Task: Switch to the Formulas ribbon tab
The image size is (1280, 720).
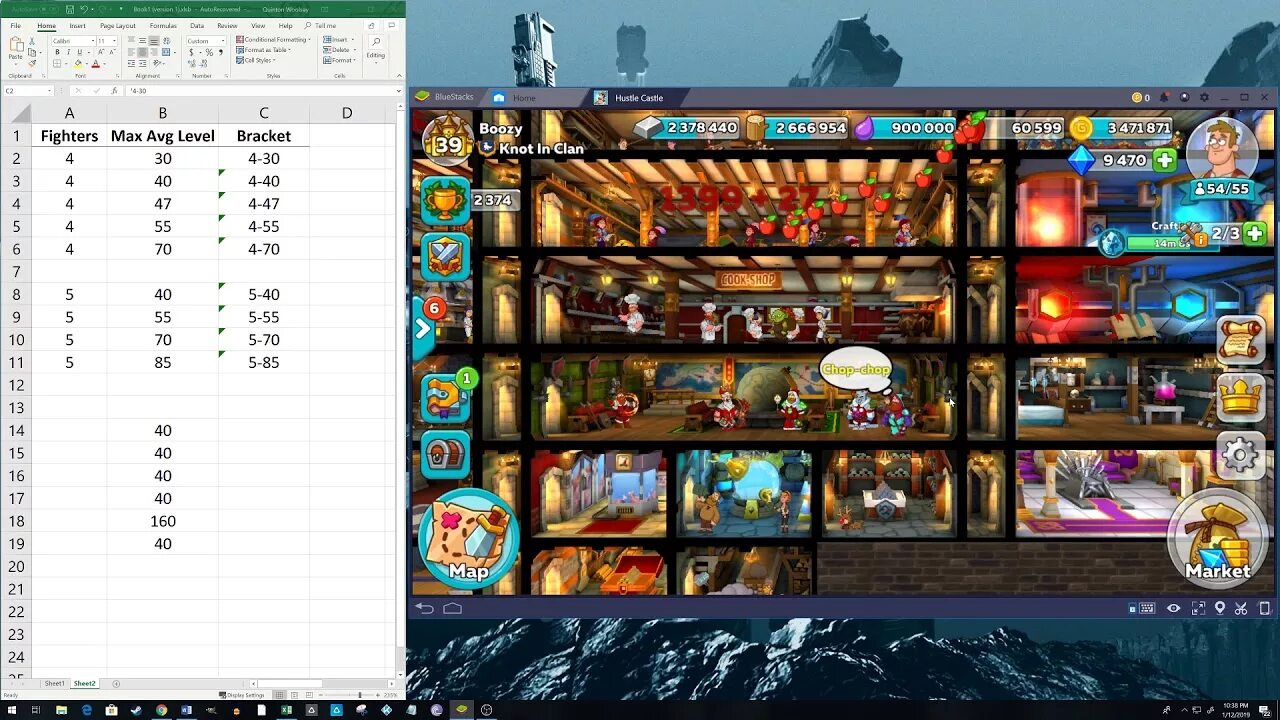Action: [x=163, y=26]
